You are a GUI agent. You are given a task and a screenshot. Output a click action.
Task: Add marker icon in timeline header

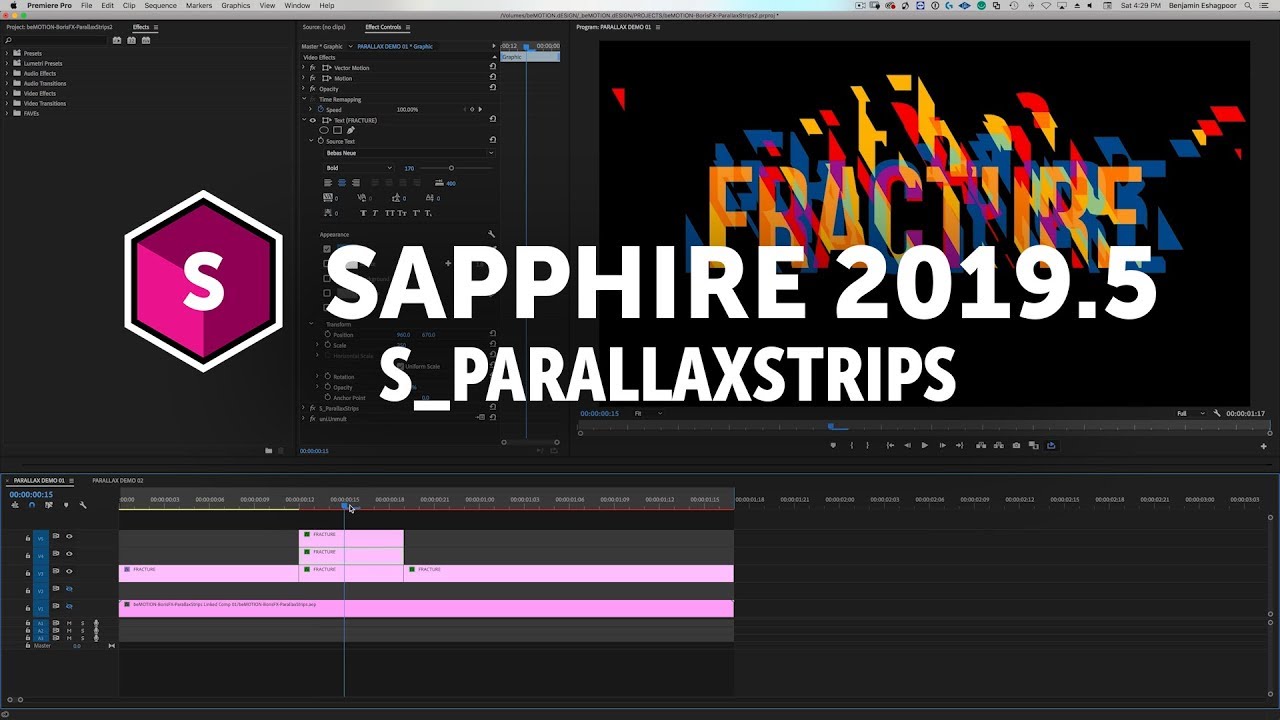point(66,505)
